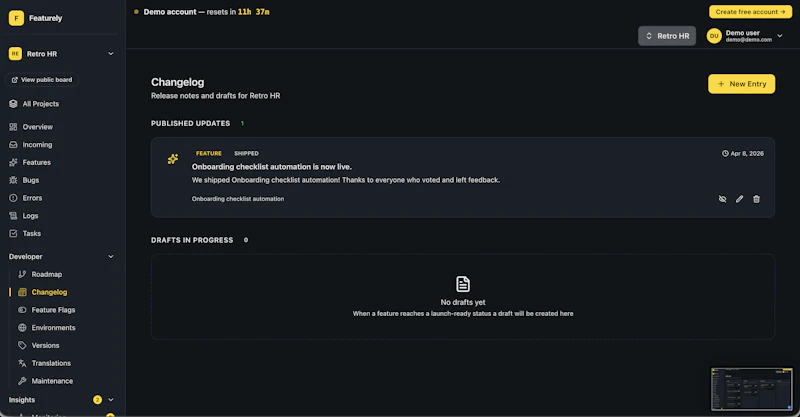Click the Versions tag icon
Image resolution: width=800 pixels, height=417 pixels.
tap(22, 346)
